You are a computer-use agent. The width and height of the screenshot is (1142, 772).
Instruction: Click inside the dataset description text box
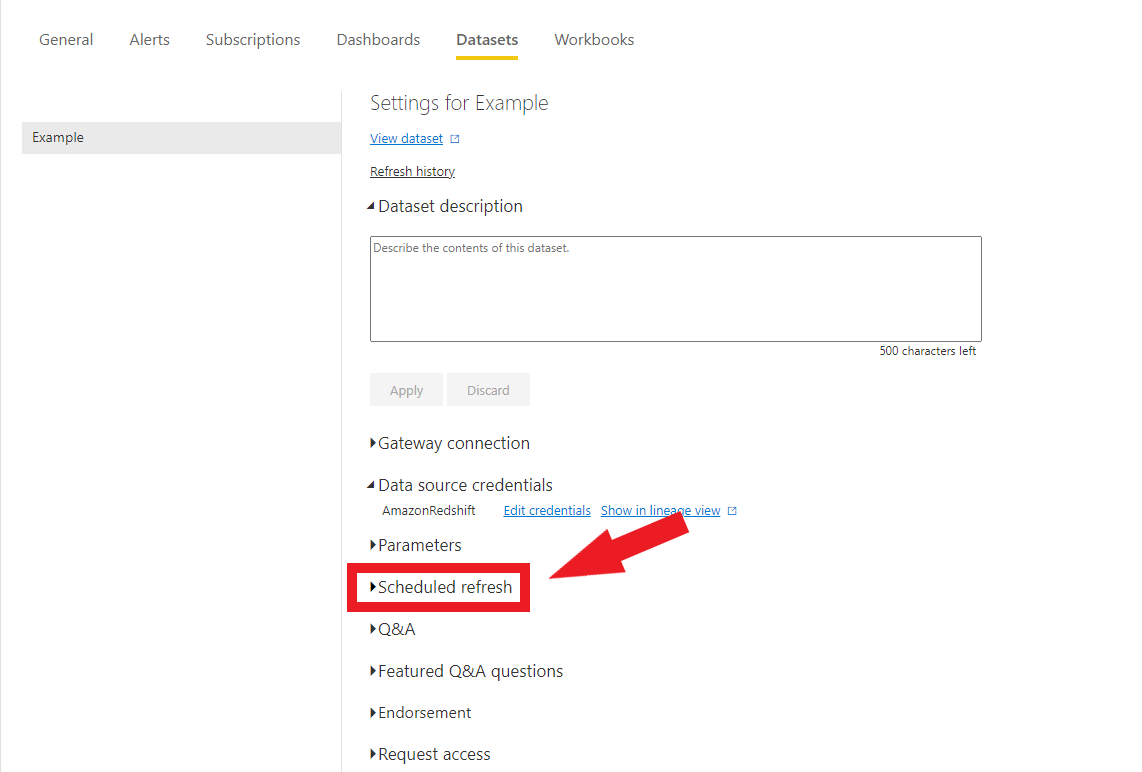click(676, 288)
